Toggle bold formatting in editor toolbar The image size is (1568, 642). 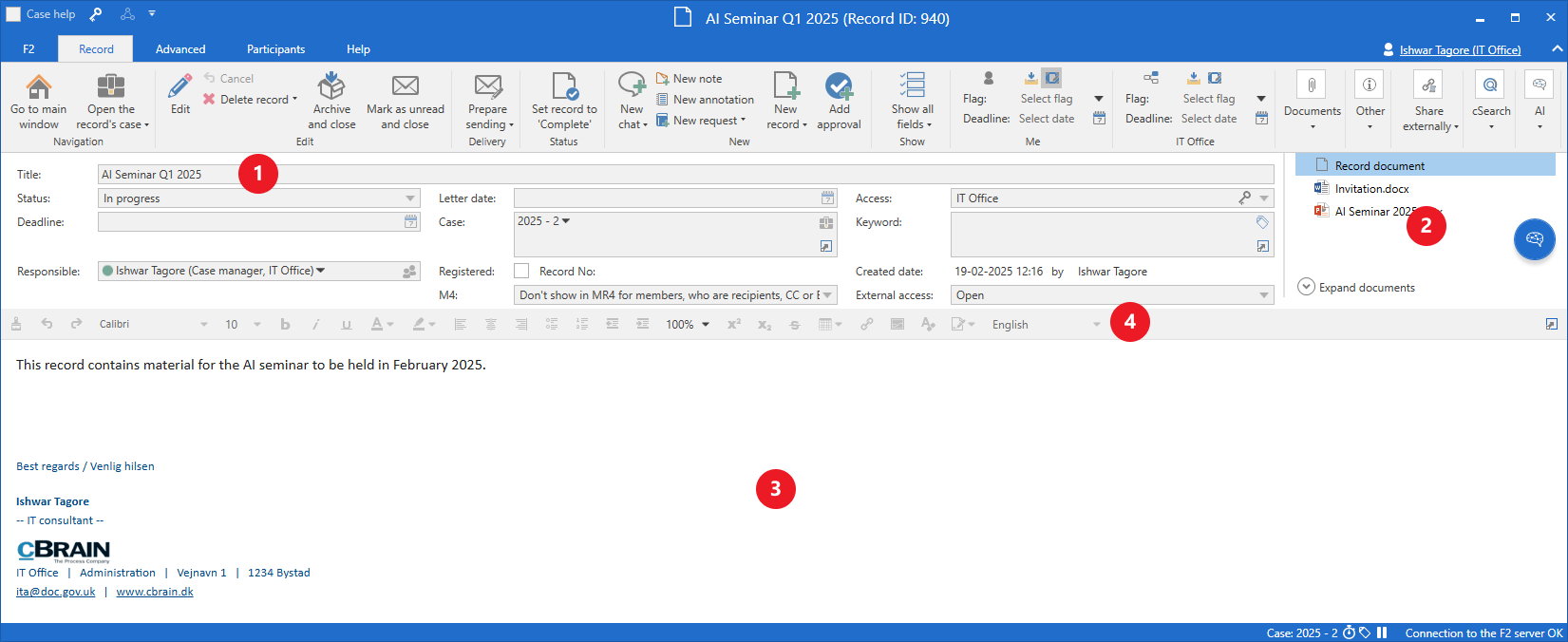tap(285, 325)
